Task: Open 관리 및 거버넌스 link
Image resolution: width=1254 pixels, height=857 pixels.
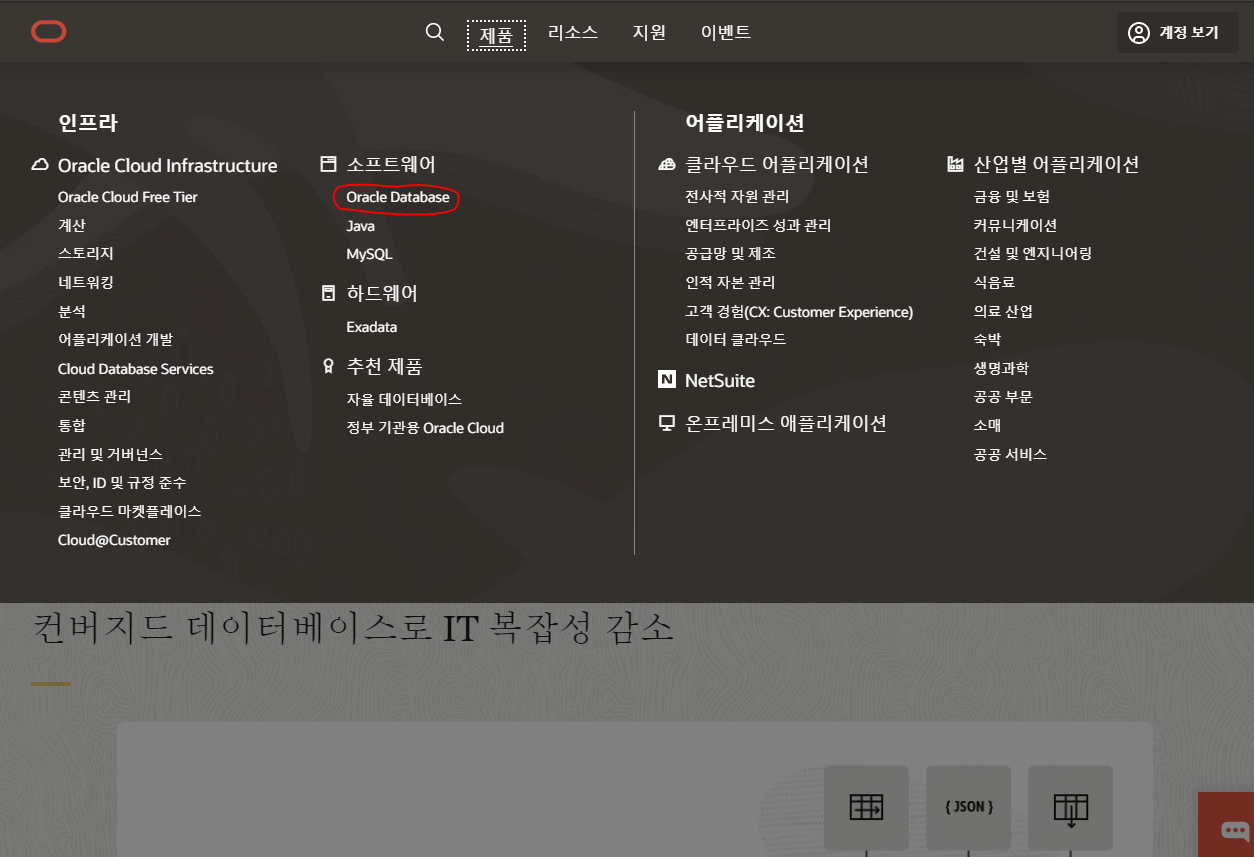Action: (110, 454)
